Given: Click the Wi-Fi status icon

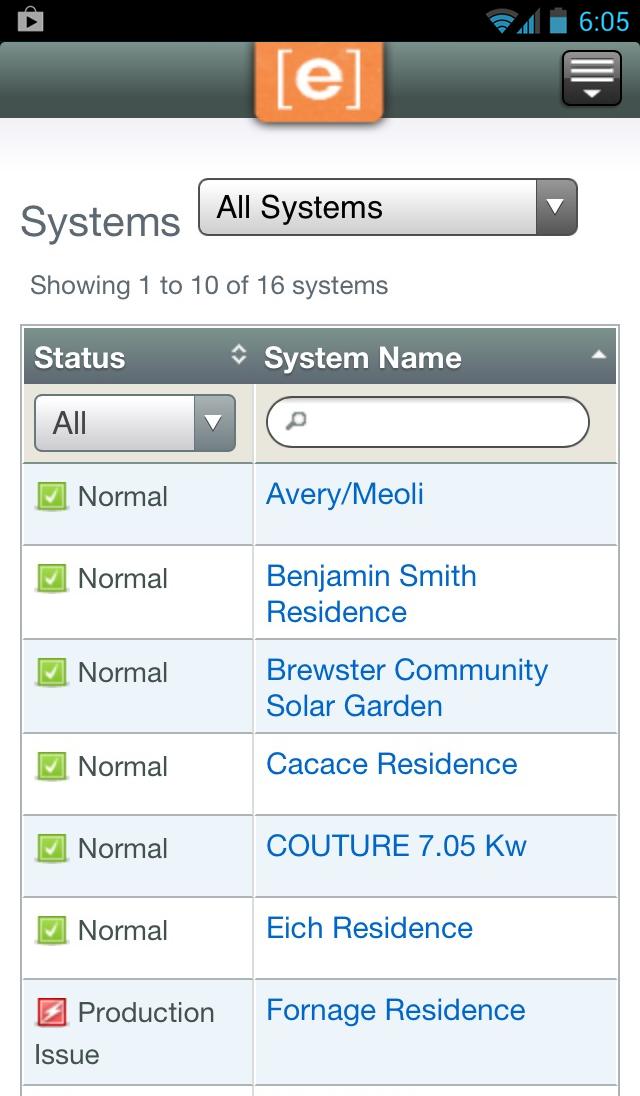Looking at the screenshot, I should (501, 21).
